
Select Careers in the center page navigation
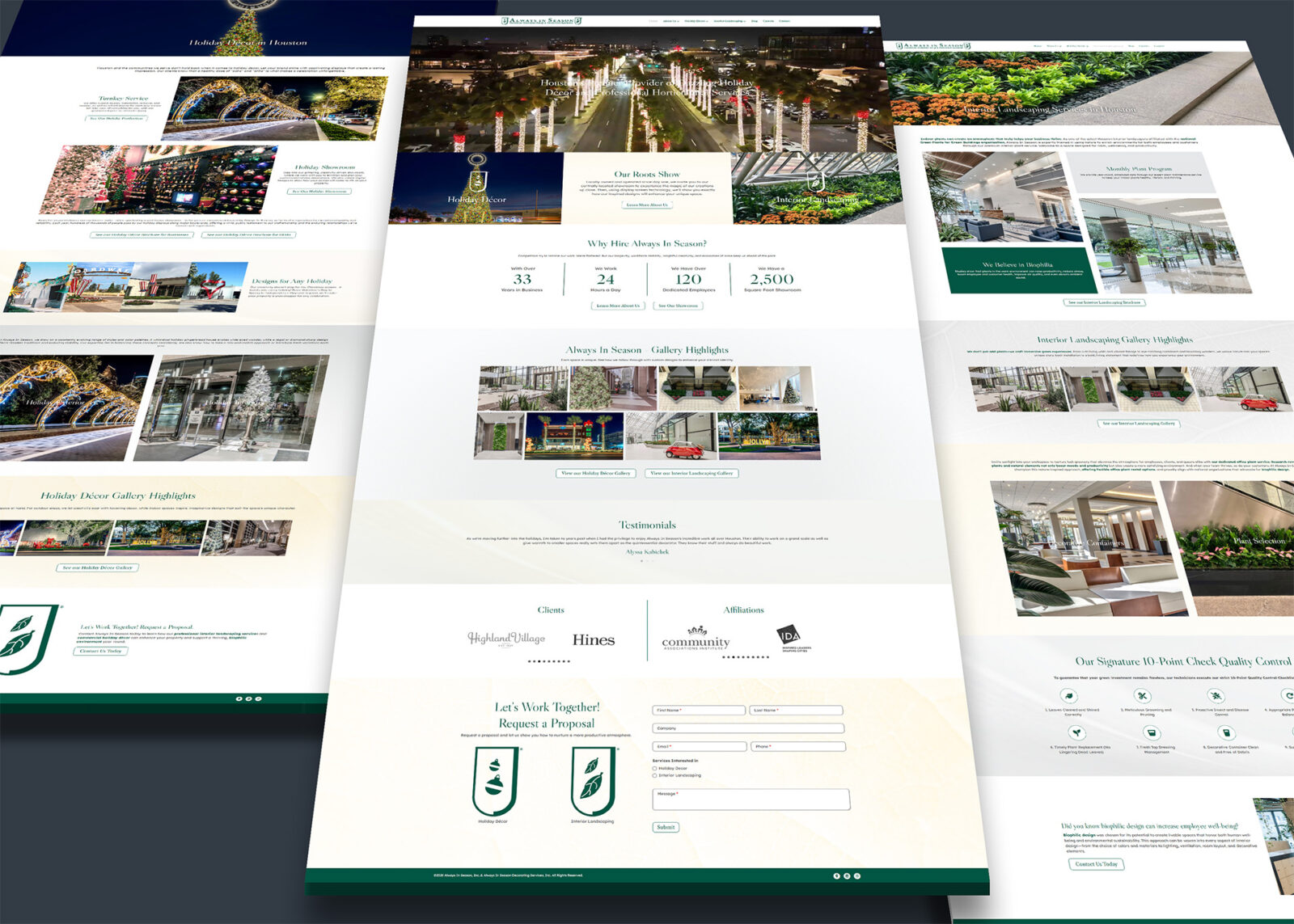click(x=768, y=21)
